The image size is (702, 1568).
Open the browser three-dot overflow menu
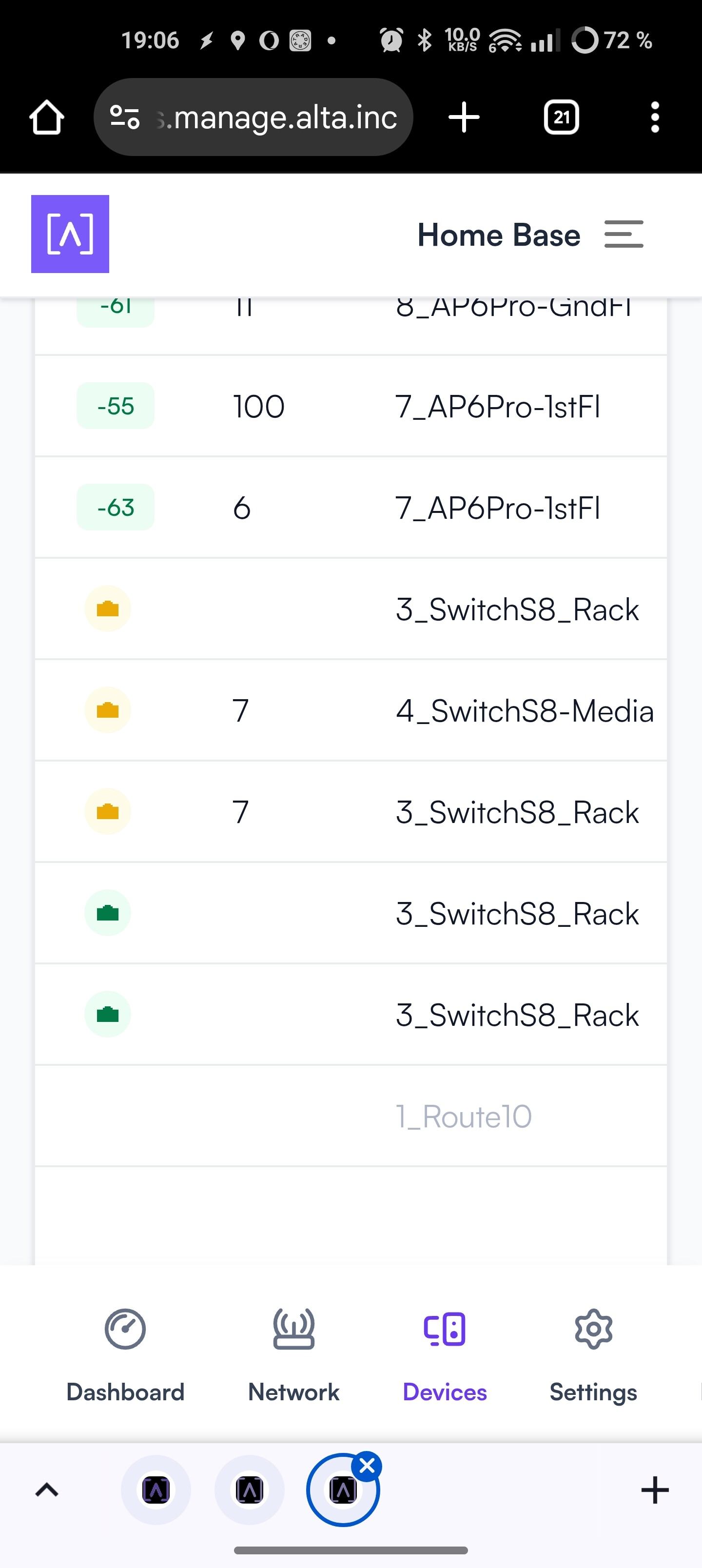click(x=655, y=117)
